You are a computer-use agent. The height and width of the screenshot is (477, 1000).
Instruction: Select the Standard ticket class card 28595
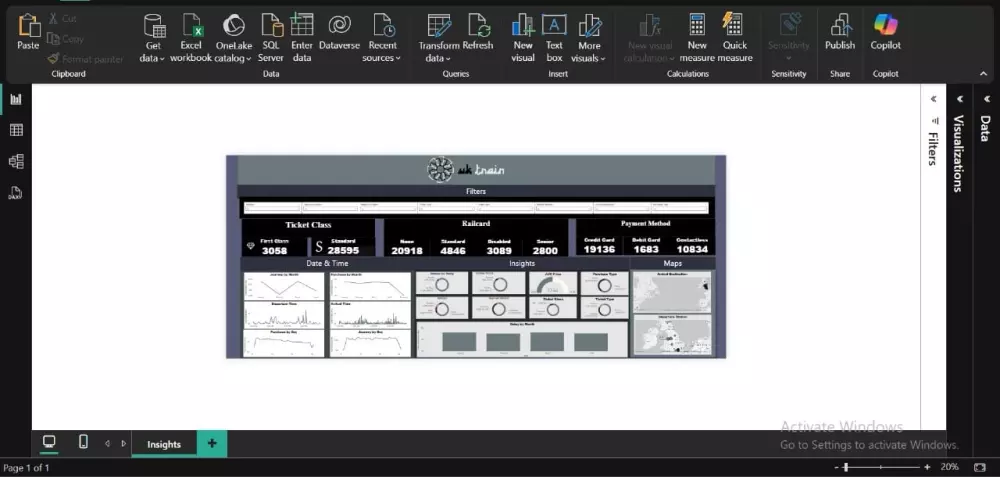[342, 247]
